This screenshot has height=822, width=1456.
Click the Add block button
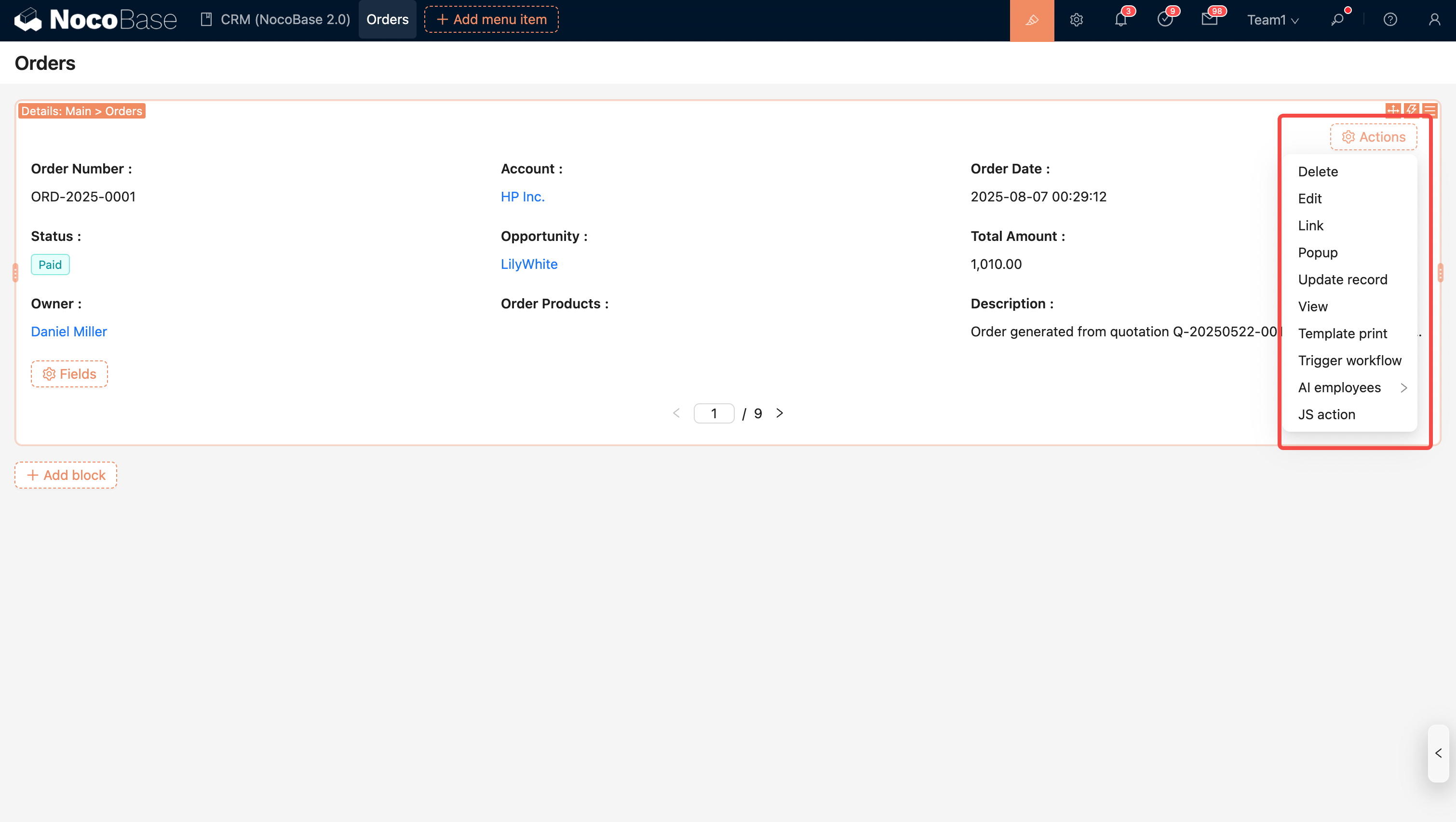click(x=66, y=475)
